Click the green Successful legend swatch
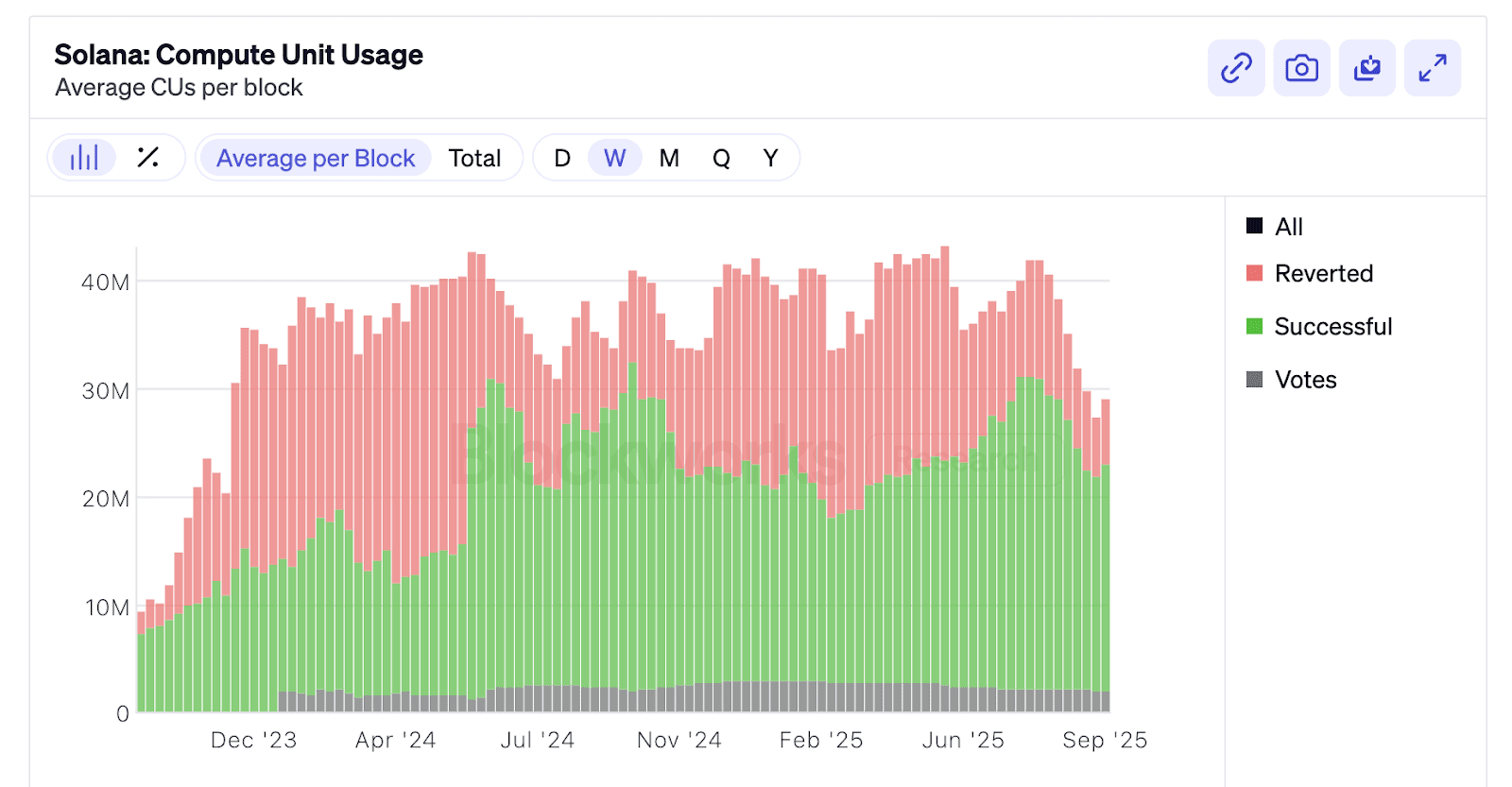 [1255, 326]
